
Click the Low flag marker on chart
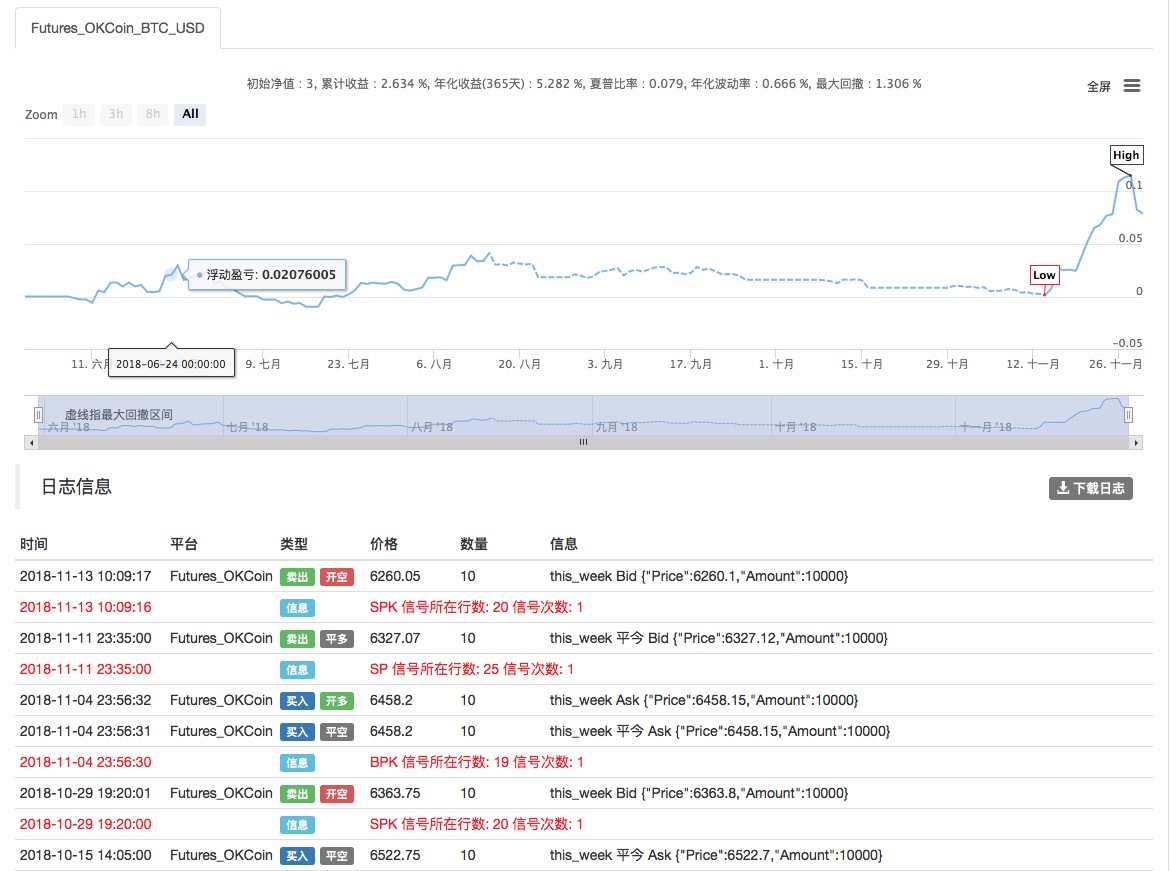click(1044, 275)
